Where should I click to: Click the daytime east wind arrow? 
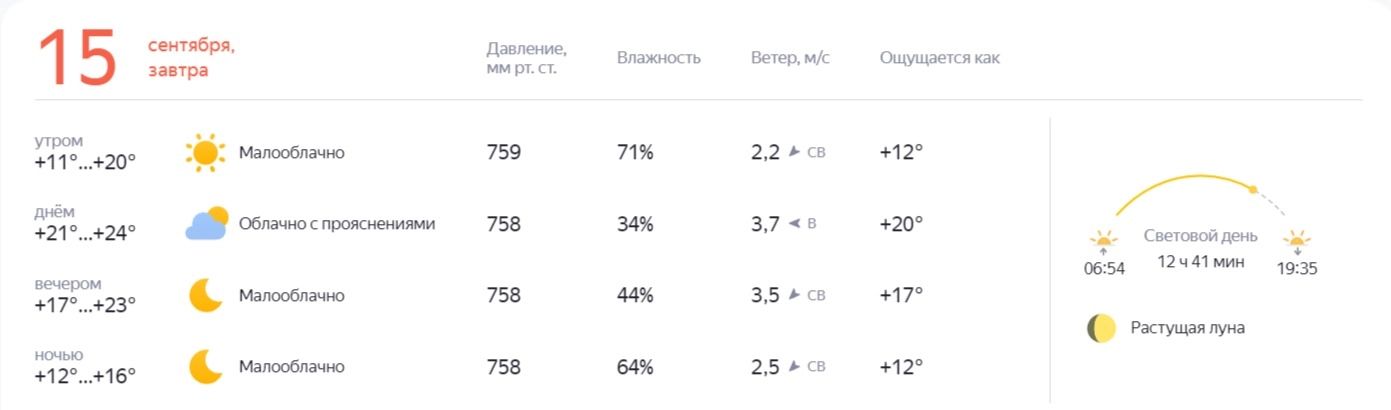[795, 224]
